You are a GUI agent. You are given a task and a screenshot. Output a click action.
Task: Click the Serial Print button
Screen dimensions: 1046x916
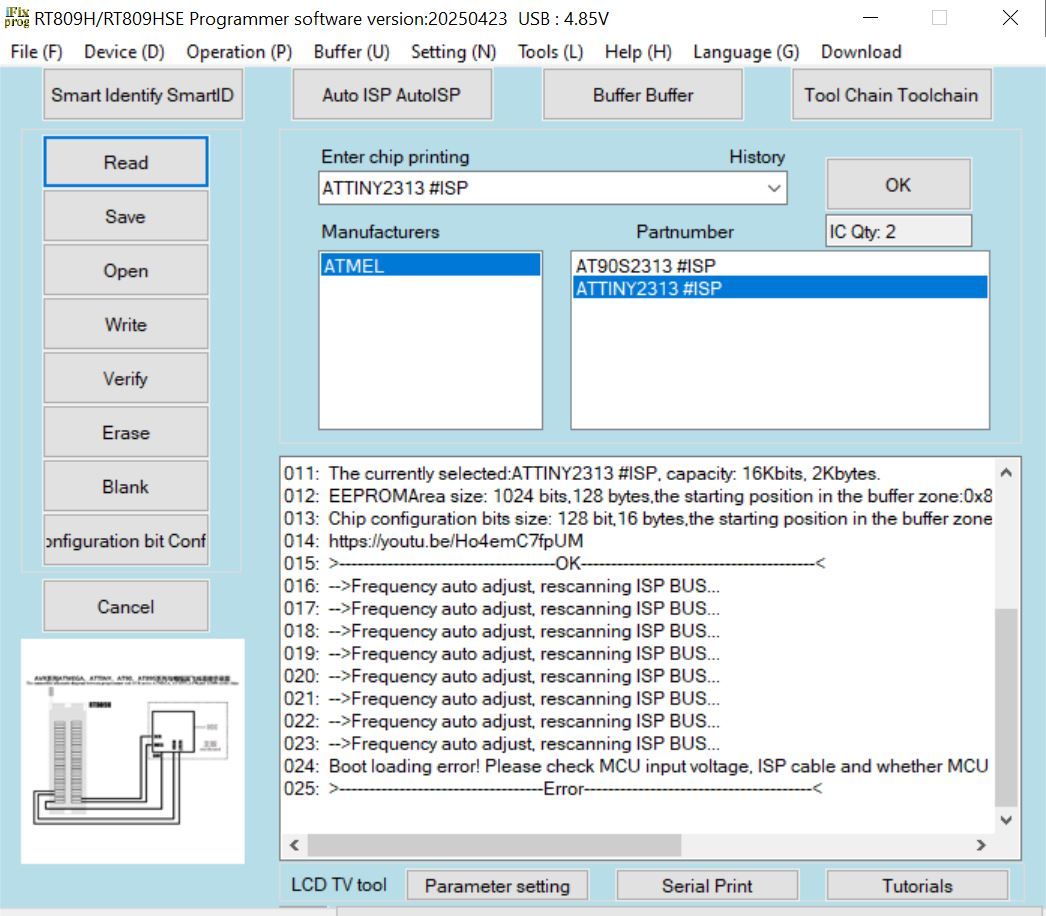(707, 885)
